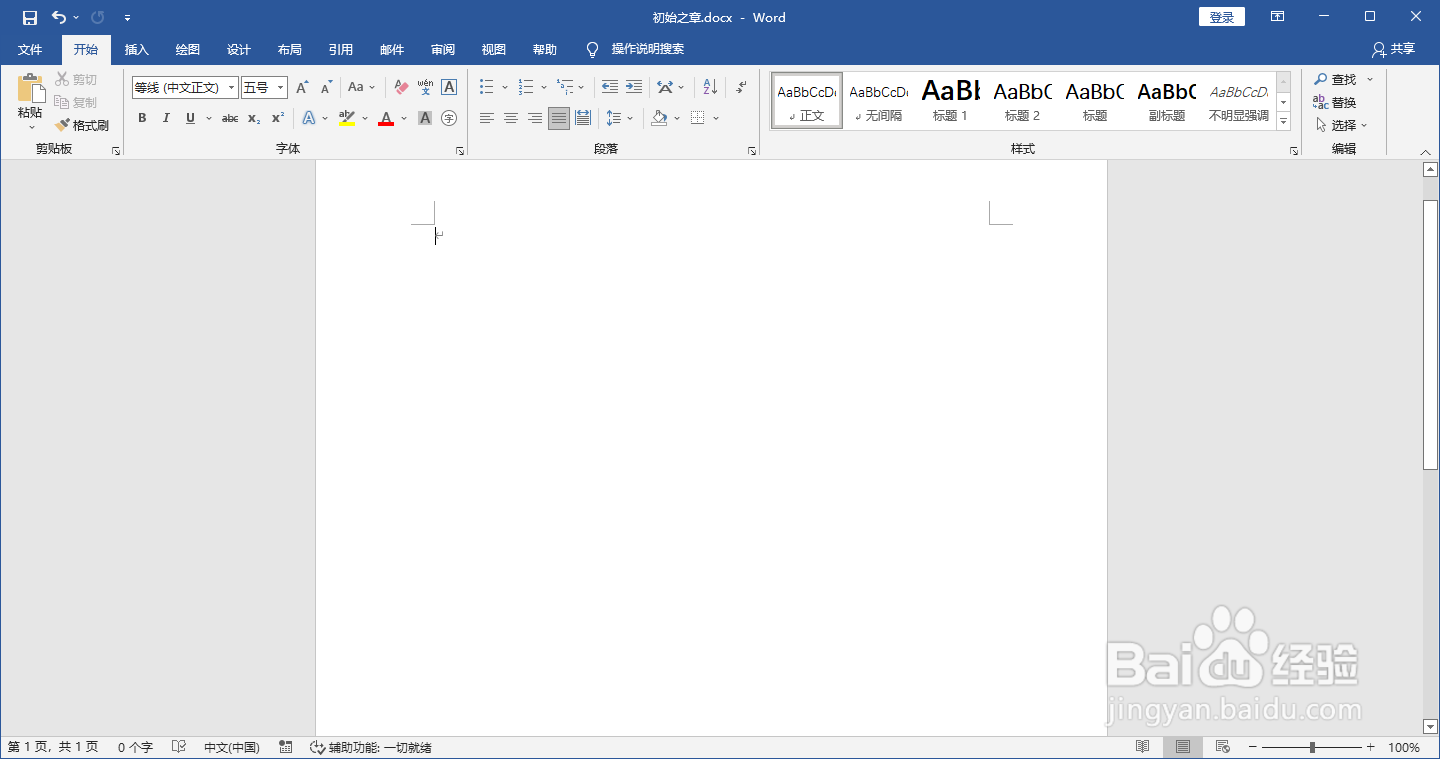Open ribbon display options icon
The image size is (1440, 759).
coord(1277,17)
